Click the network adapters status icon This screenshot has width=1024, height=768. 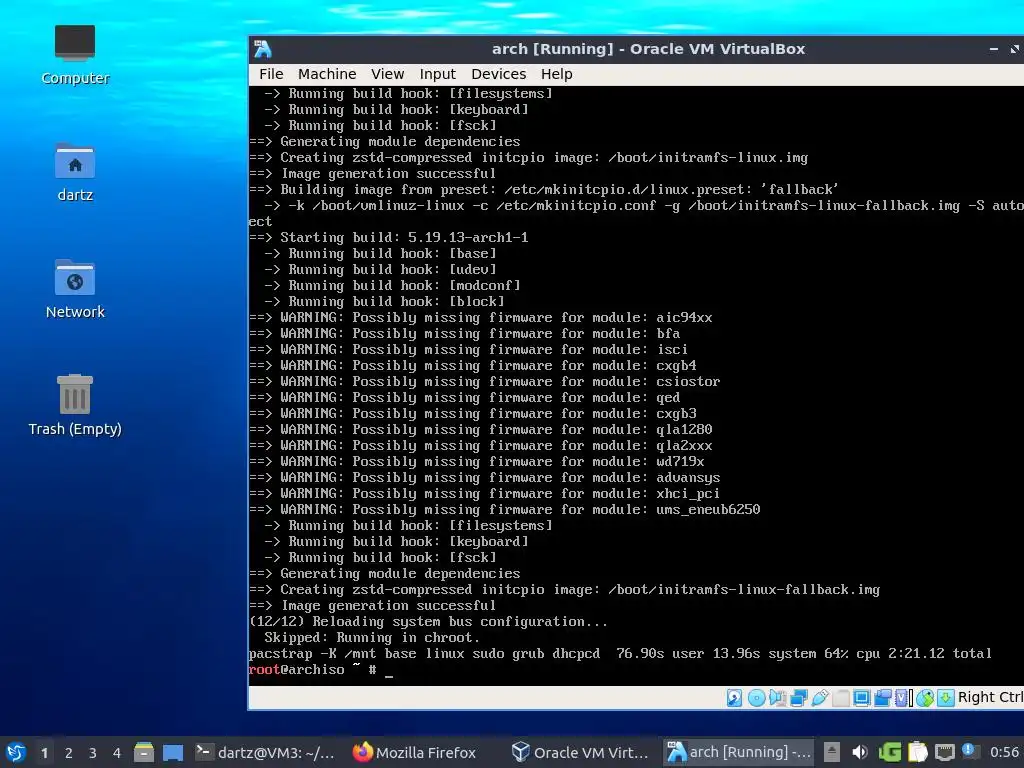(798, 698)
